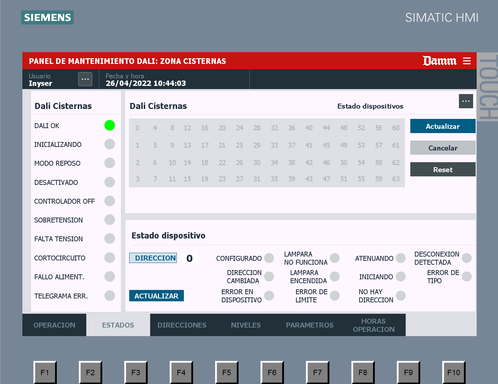Image resolution: width=498 pixels, height=384 pixels.
Task: Push the F1 hardware key
Action: pos(45,372)
